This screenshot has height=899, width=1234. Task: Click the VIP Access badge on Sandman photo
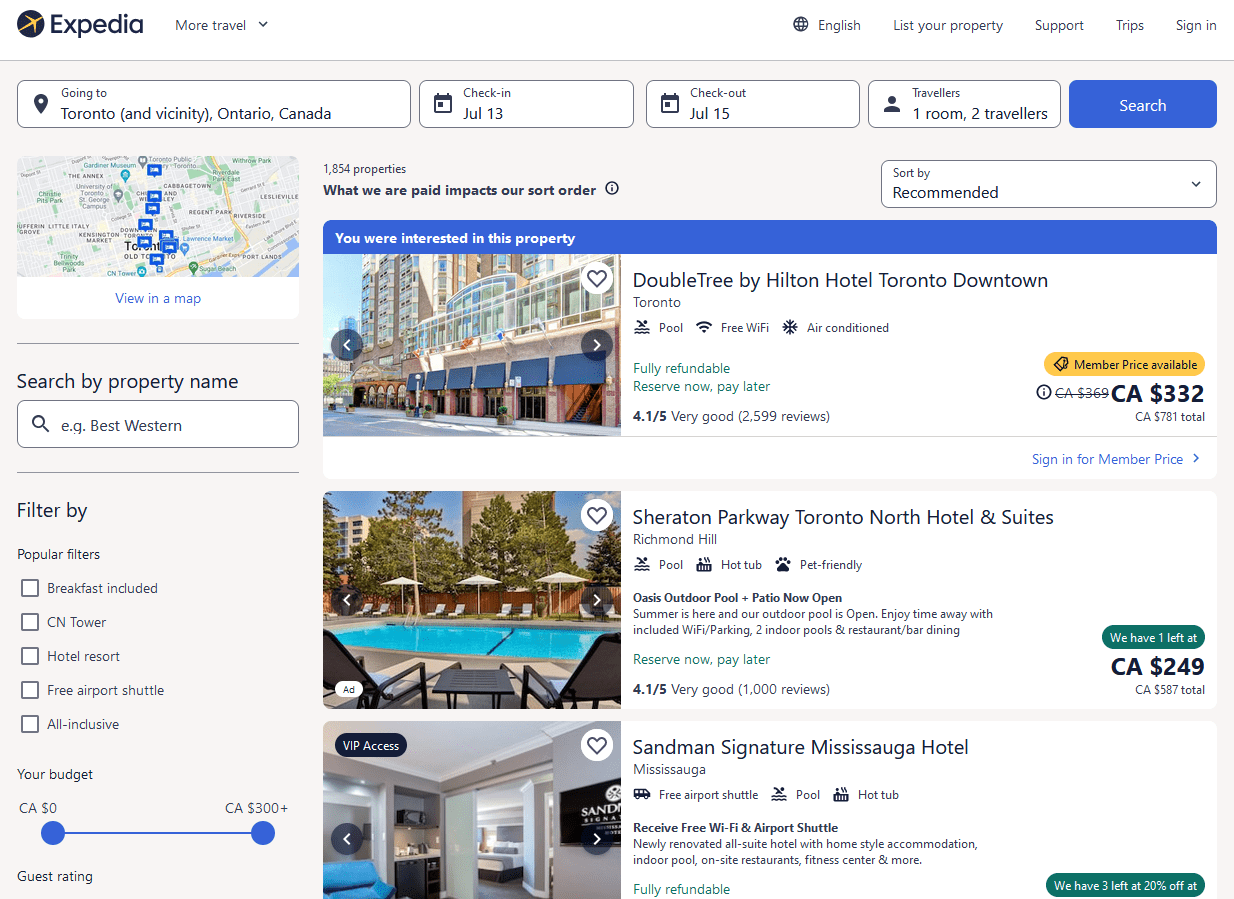coord(371,745)
